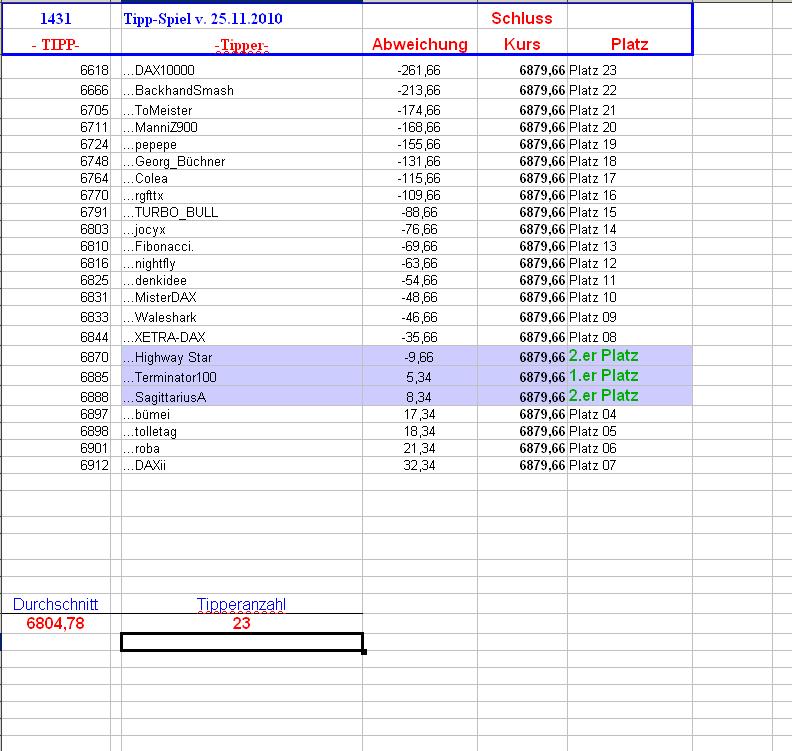Click the Colea name cell
Screen dimensions: 792x751
[242, 178]
